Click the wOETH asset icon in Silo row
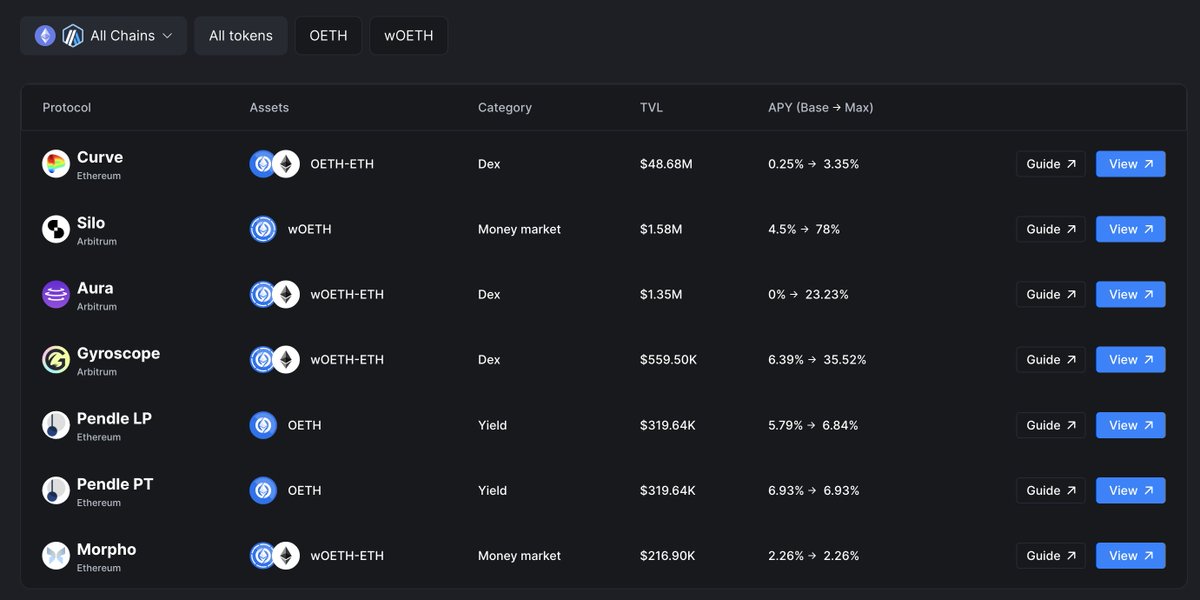Viewport: 1200px width, 600px height. pyautogui.click(x=263, y=229)
